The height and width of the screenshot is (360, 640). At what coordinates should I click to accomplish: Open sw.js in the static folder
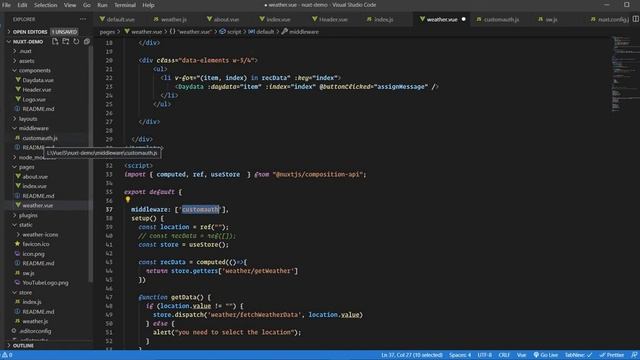(28, 273)
